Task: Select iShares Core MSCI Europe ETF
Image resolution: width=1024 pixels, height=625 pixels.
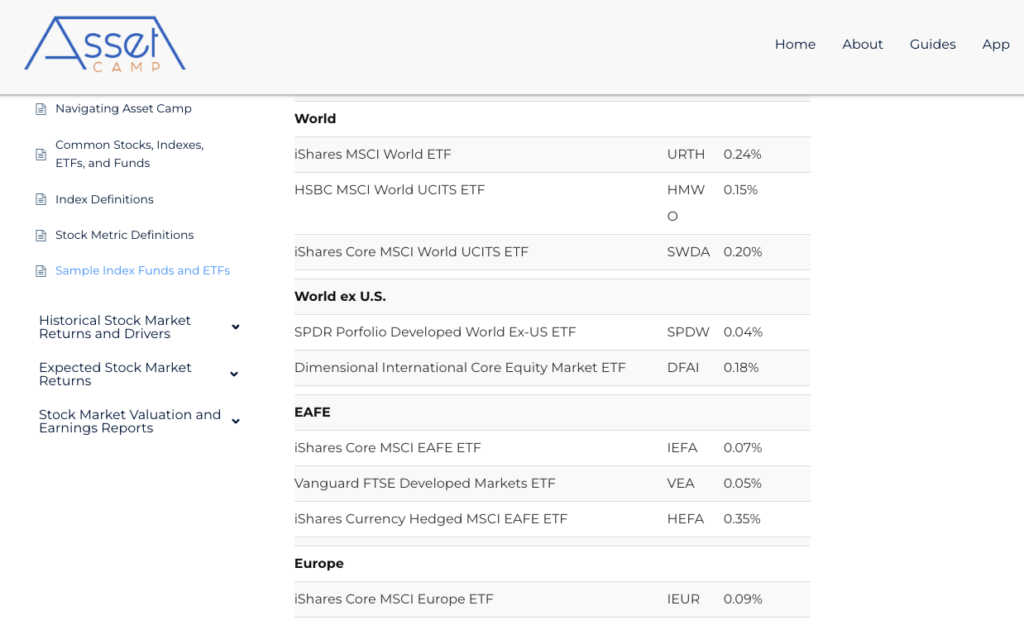Action: point(394,600)
